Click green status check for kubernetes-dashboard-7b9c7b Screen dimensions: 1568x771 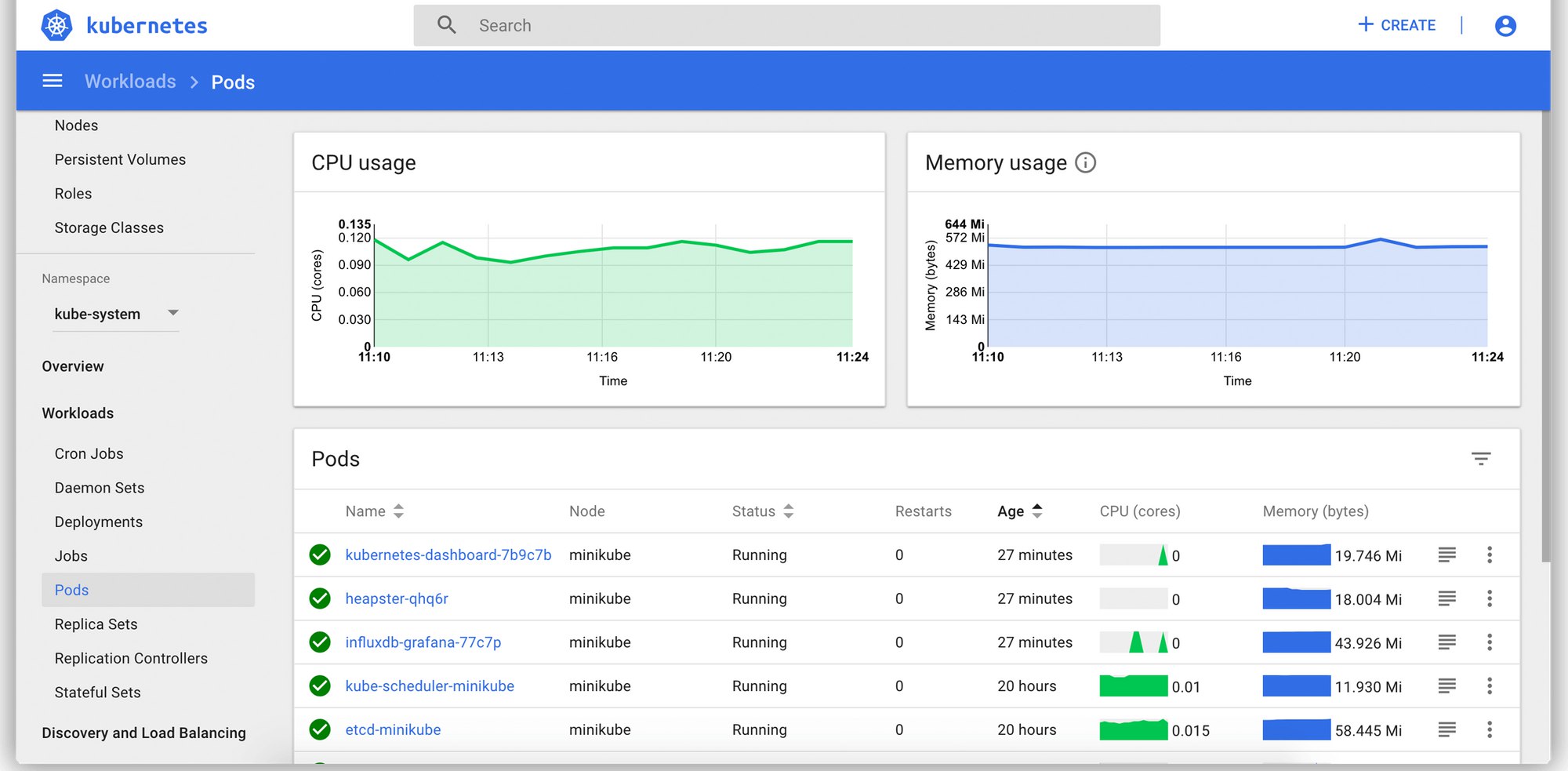coord(320,555)
